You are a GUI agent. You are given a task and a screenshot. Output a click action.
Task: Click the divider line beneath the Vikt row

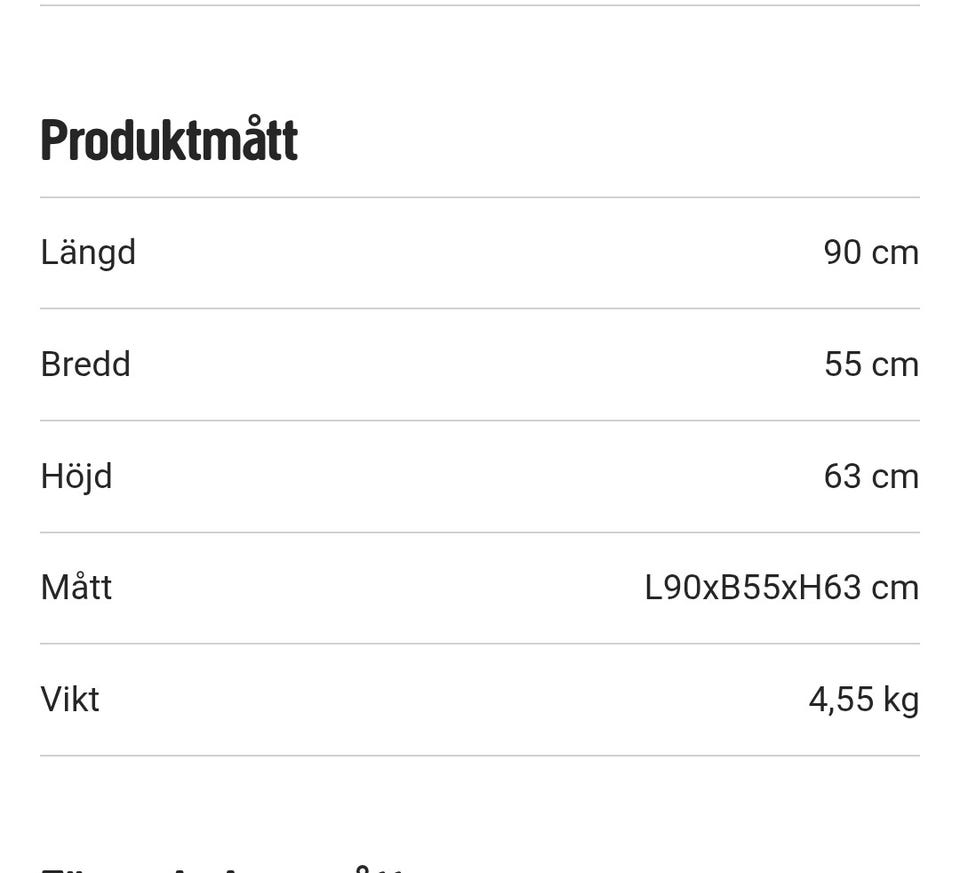(x=480, y=755)
